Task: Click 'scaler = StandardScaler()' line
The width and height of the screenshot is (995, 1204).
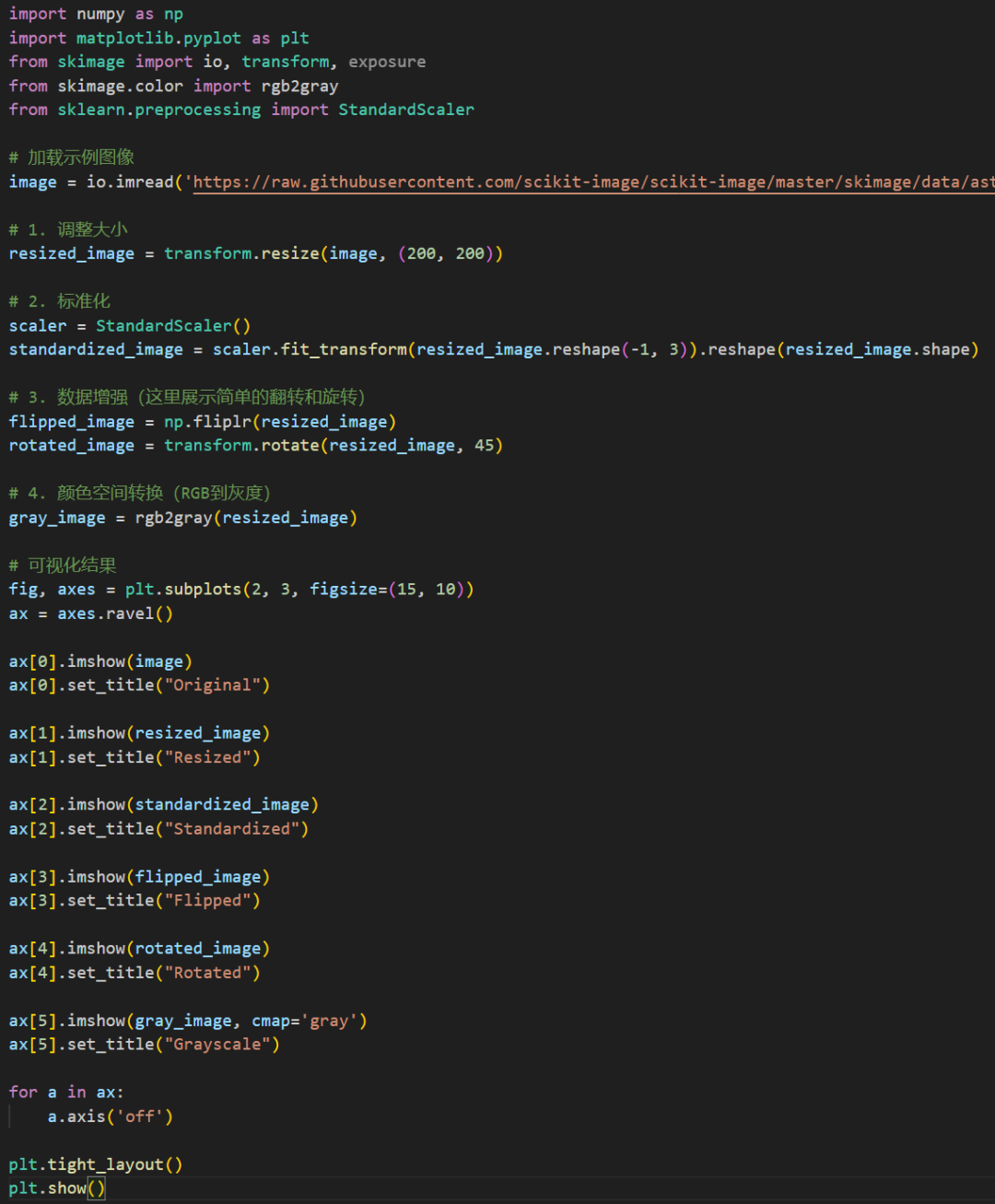Action: click(x=130, y=325)
